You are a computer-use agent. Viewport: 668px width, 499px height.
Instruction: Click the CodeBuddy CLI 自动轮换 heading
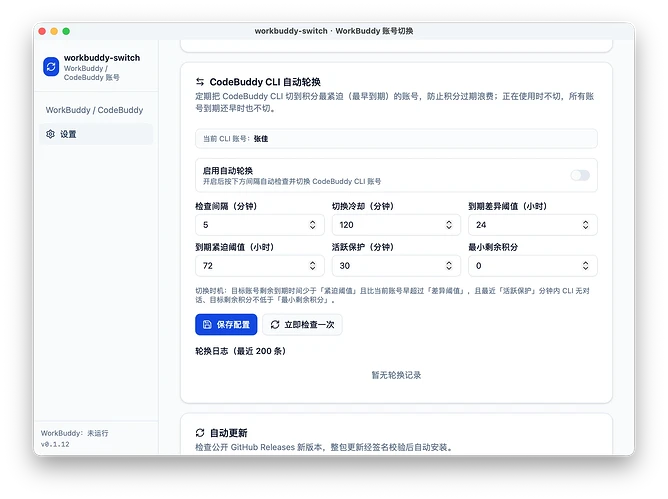click(x=265, y=82)
